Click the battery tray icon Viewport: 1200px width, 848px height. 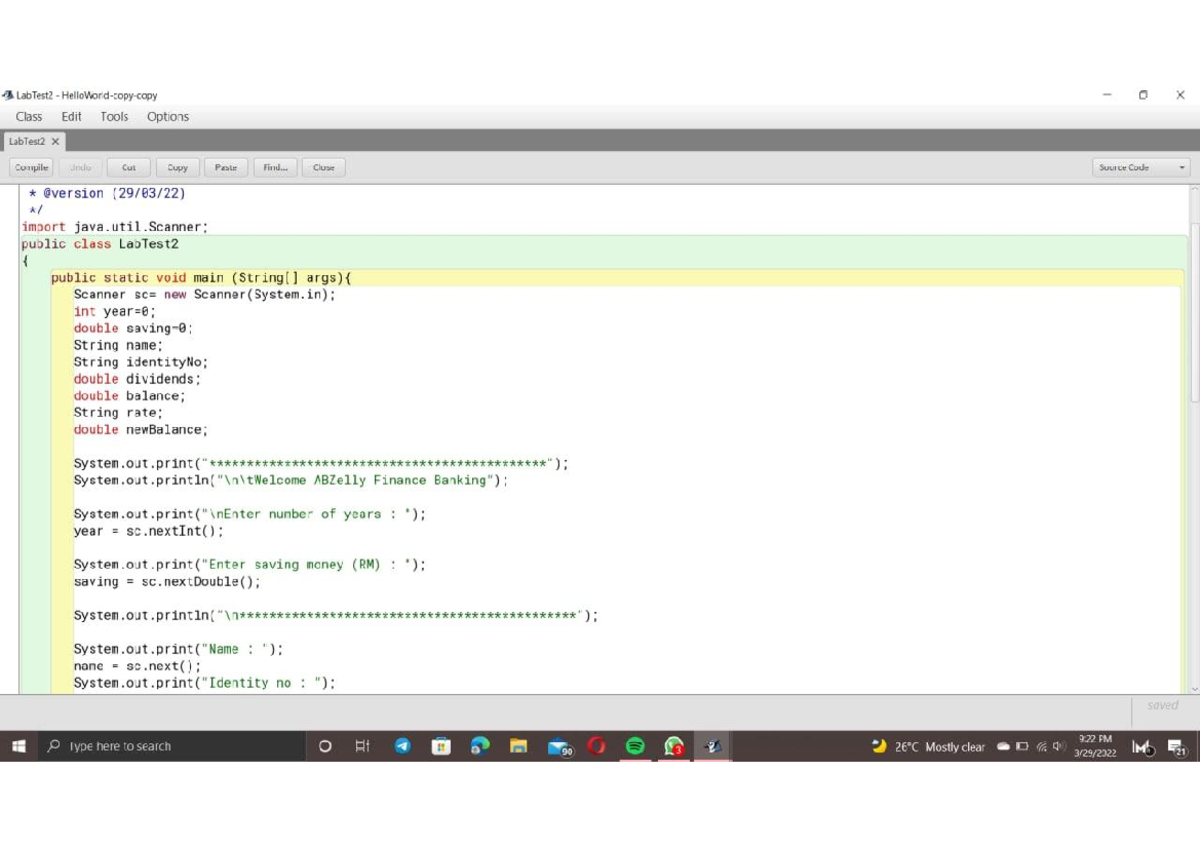point(1022,747)
